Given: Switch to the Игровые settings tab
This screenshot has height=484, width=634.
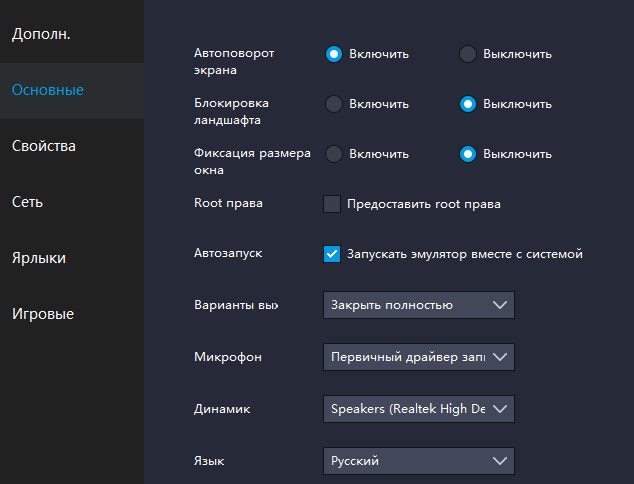Looking at the screenshot, I should pos(43,314).
